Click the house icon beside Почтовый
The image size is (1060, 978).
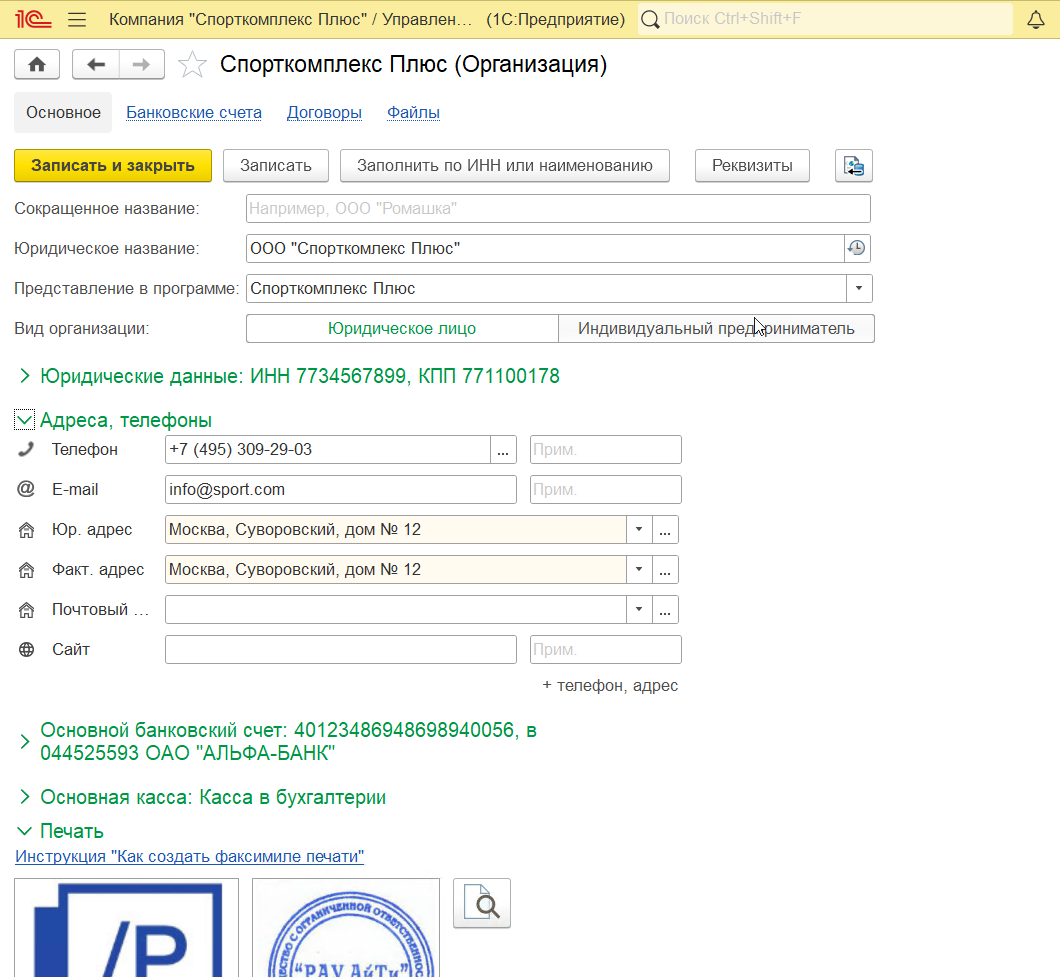coord(26,610)
